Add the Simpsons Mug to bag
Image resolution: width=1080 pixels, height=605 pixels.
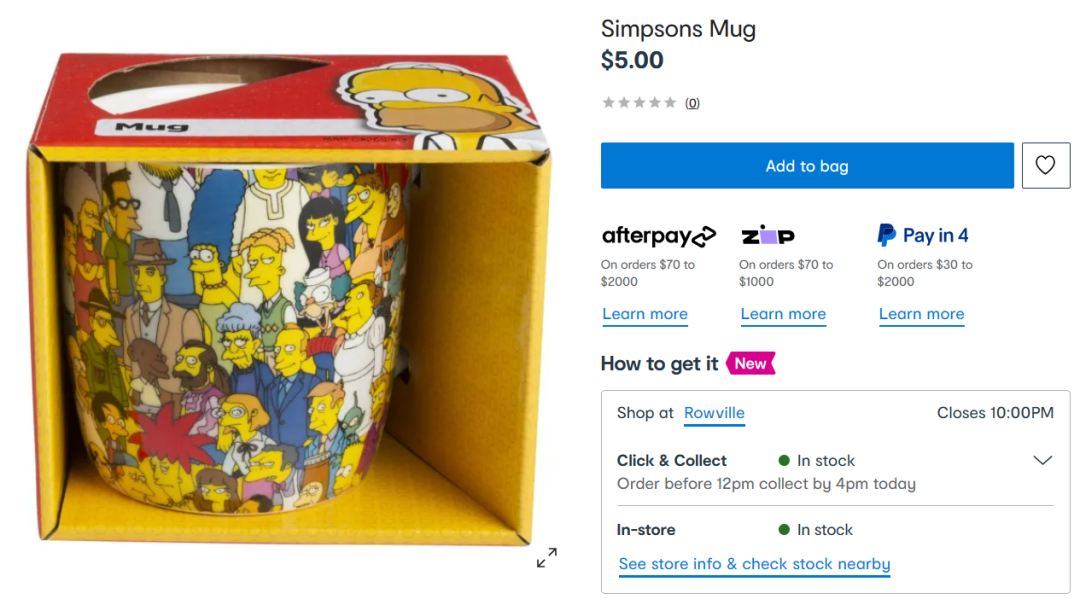[807, 165]
